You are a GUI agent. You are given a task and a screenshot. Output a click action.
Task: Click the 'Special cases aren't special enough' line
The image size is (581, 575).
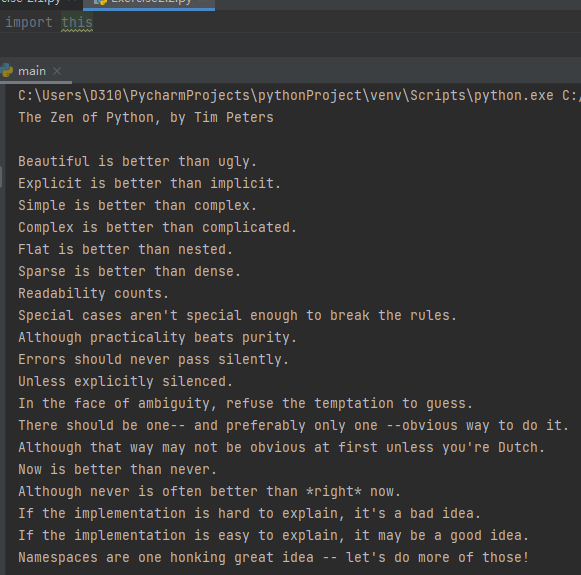point(238,315)
